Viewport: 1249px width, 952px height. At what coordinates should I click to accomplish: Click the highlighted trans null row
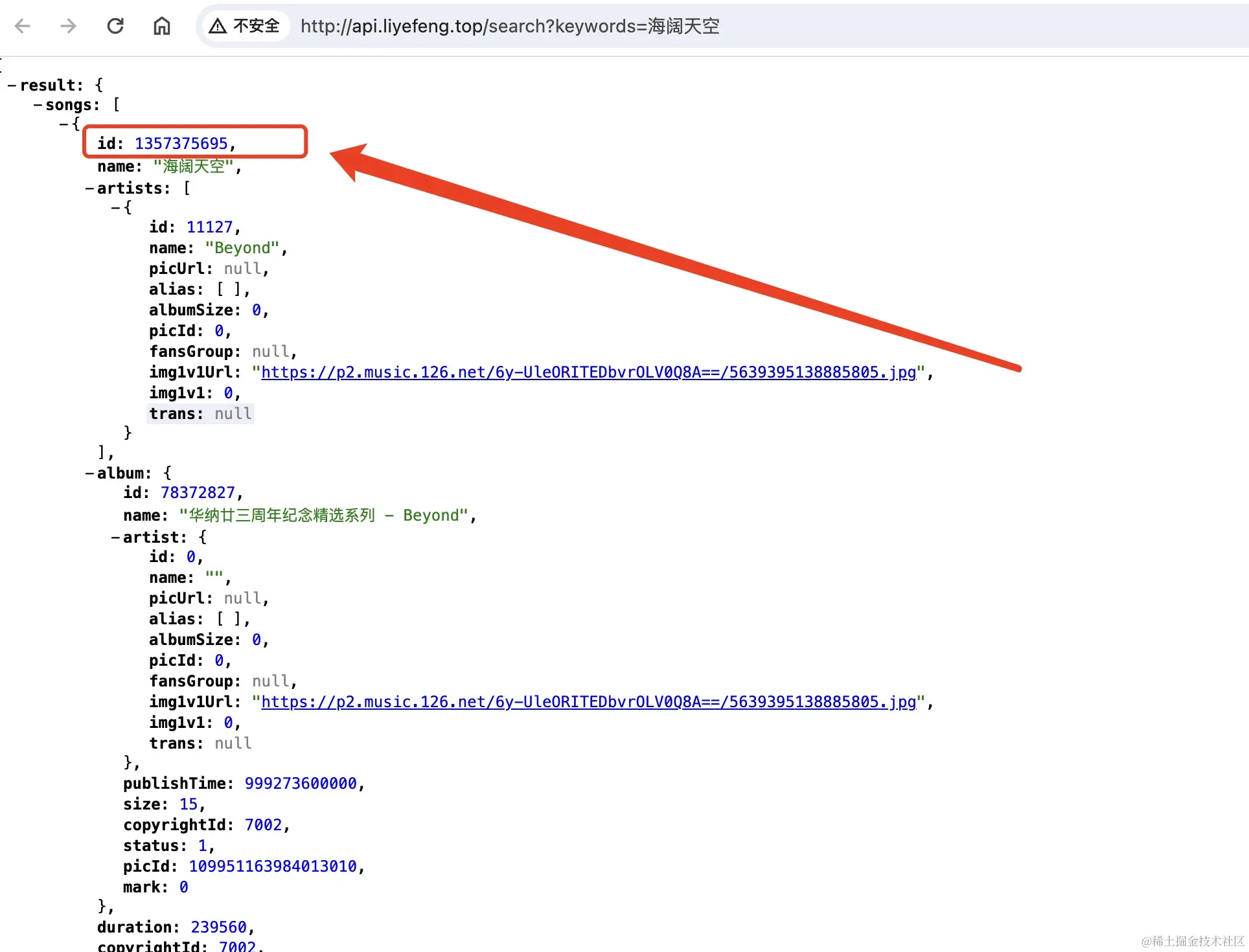click(200, 414)
